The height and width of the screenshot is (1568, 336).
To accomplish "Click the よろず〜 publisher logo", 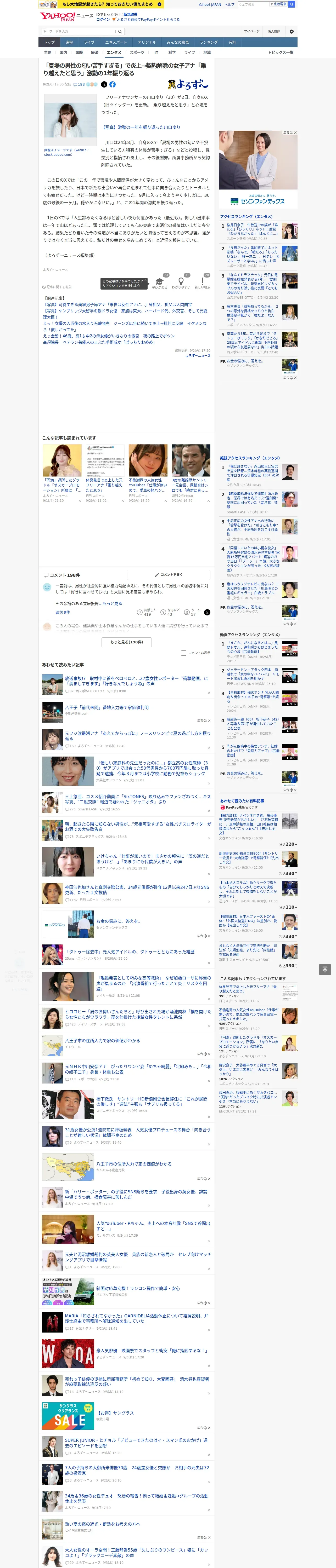I will pos(188,85).
